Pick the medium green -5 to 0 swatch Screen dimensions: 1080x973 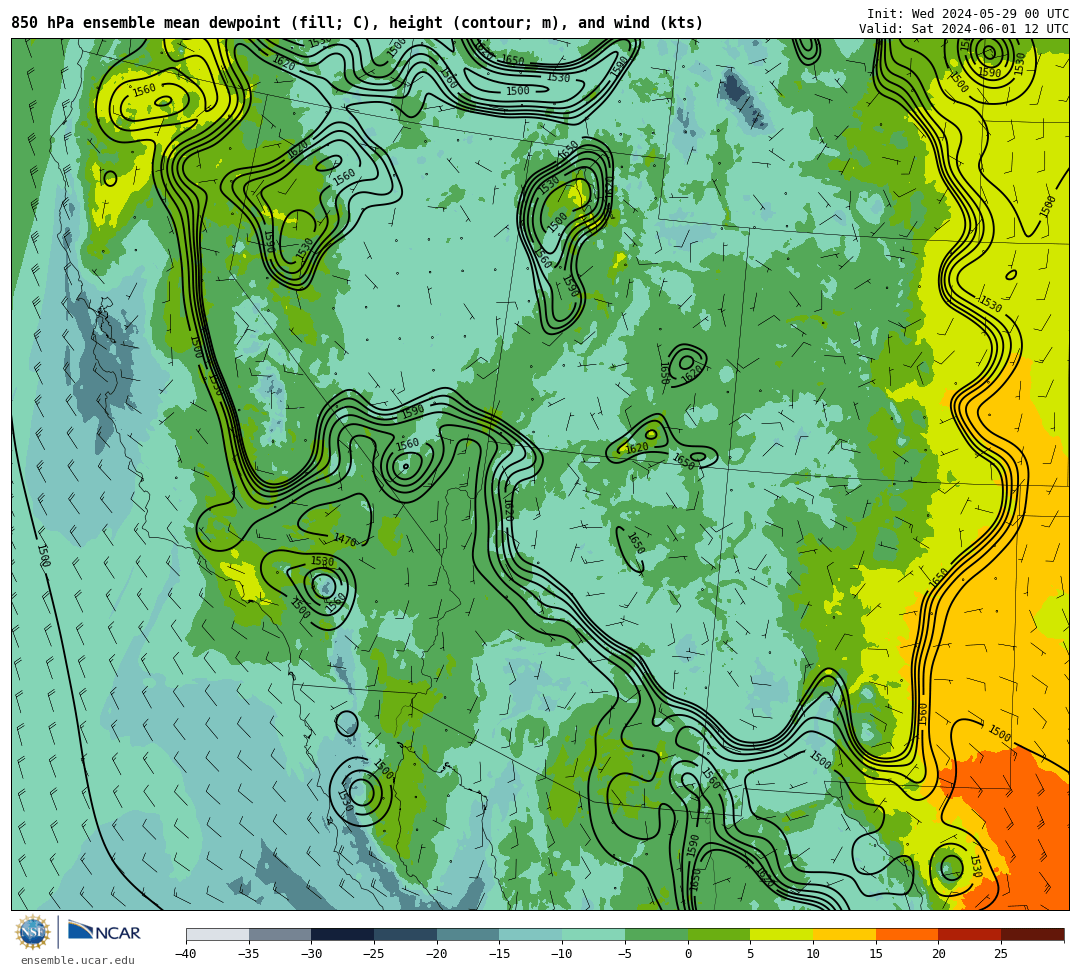click(656, 934)
